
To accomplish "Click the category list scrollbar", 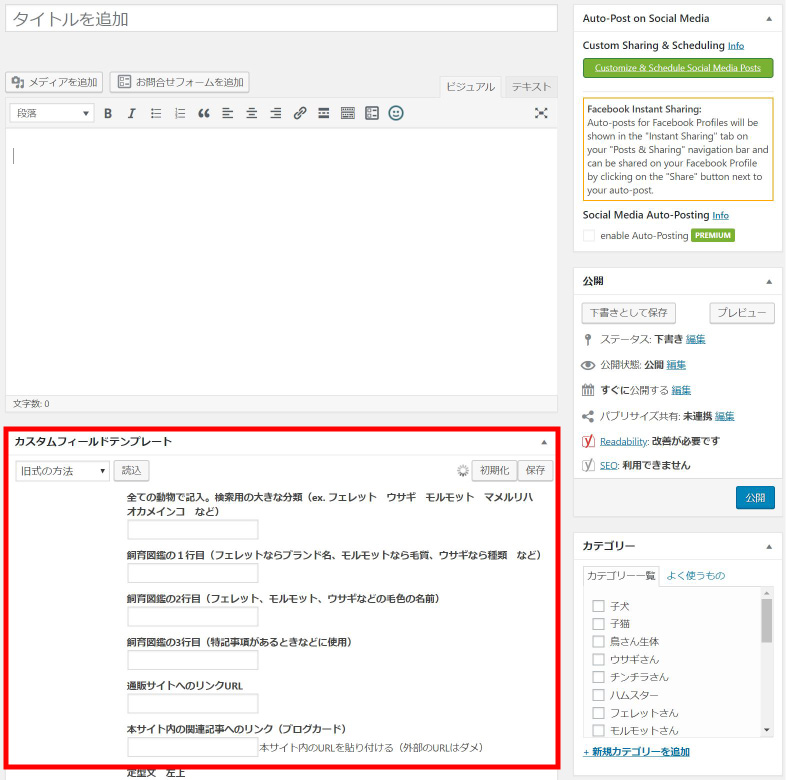I will pyautogui.click(x=767, y=620).
